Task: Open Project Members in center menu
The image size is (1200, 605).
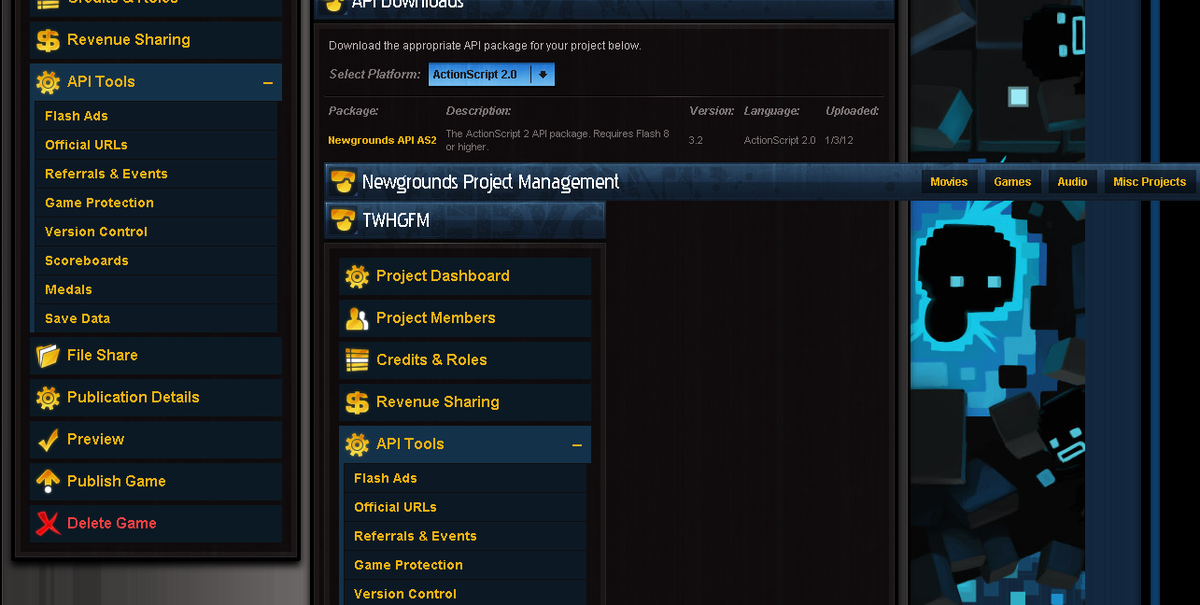Action: (x=465, y=318)
